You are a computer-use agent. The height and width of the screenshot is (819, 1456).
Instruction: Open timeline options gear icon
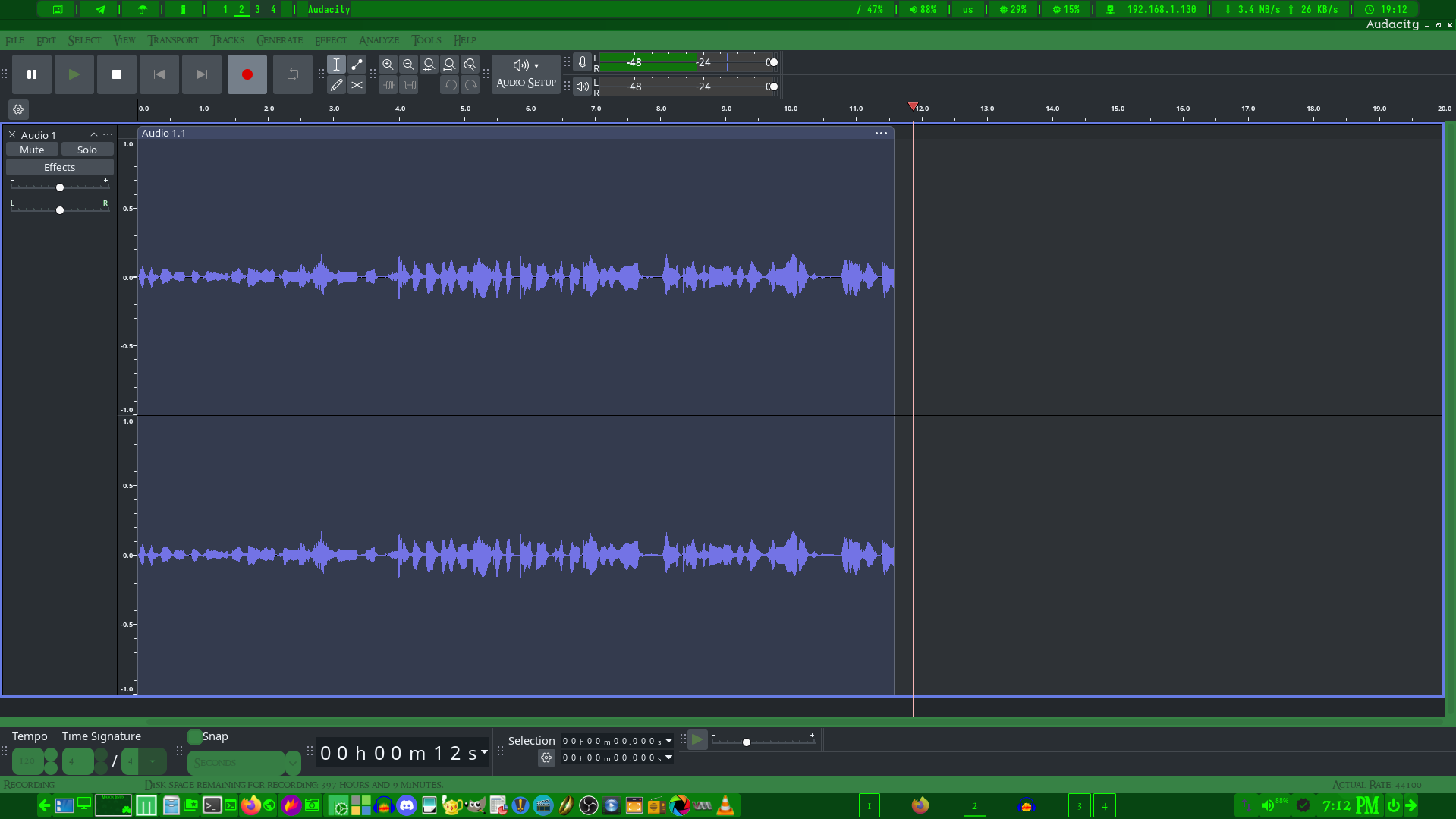pos(18,109)
